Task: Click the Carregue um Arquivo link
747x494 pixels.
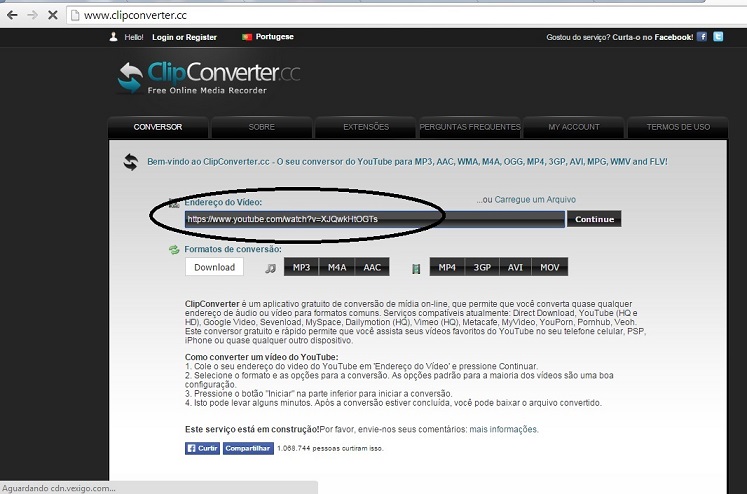Action: click(x=535, y=200)
